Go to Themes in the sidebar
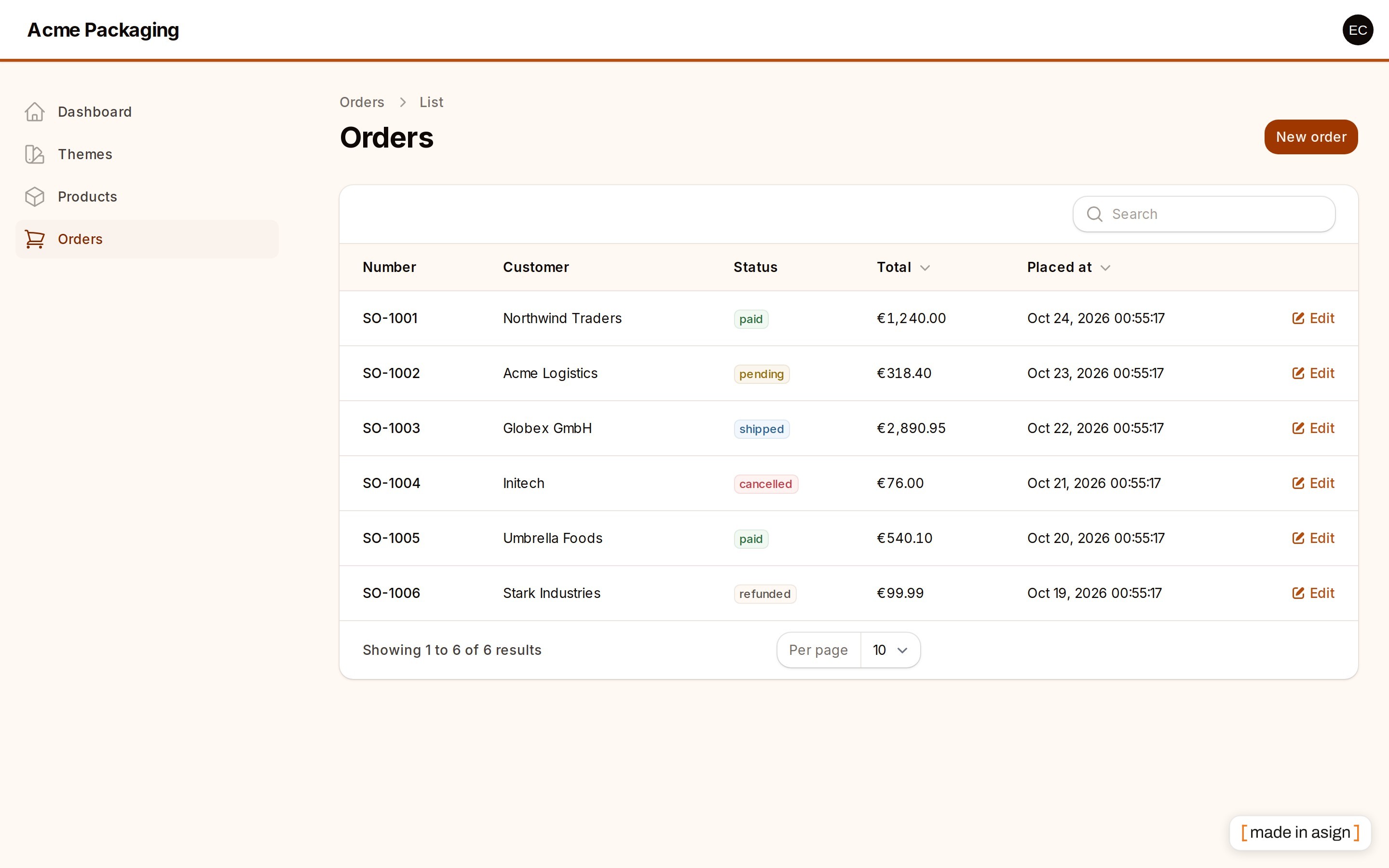The image size is (1389, 868). [147, 154]
